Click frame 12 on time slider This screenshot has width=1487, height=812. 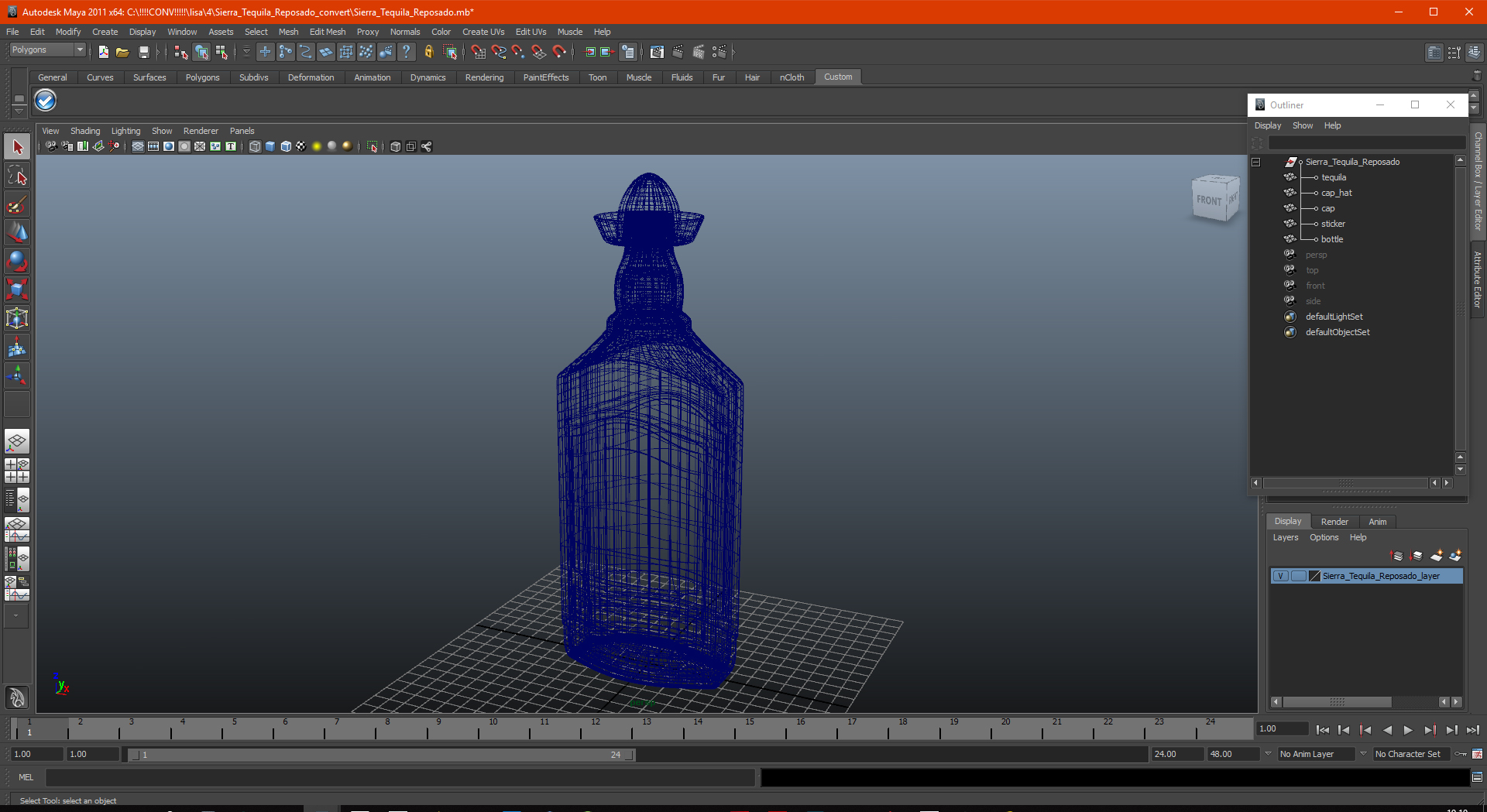(x=596, y=728)
